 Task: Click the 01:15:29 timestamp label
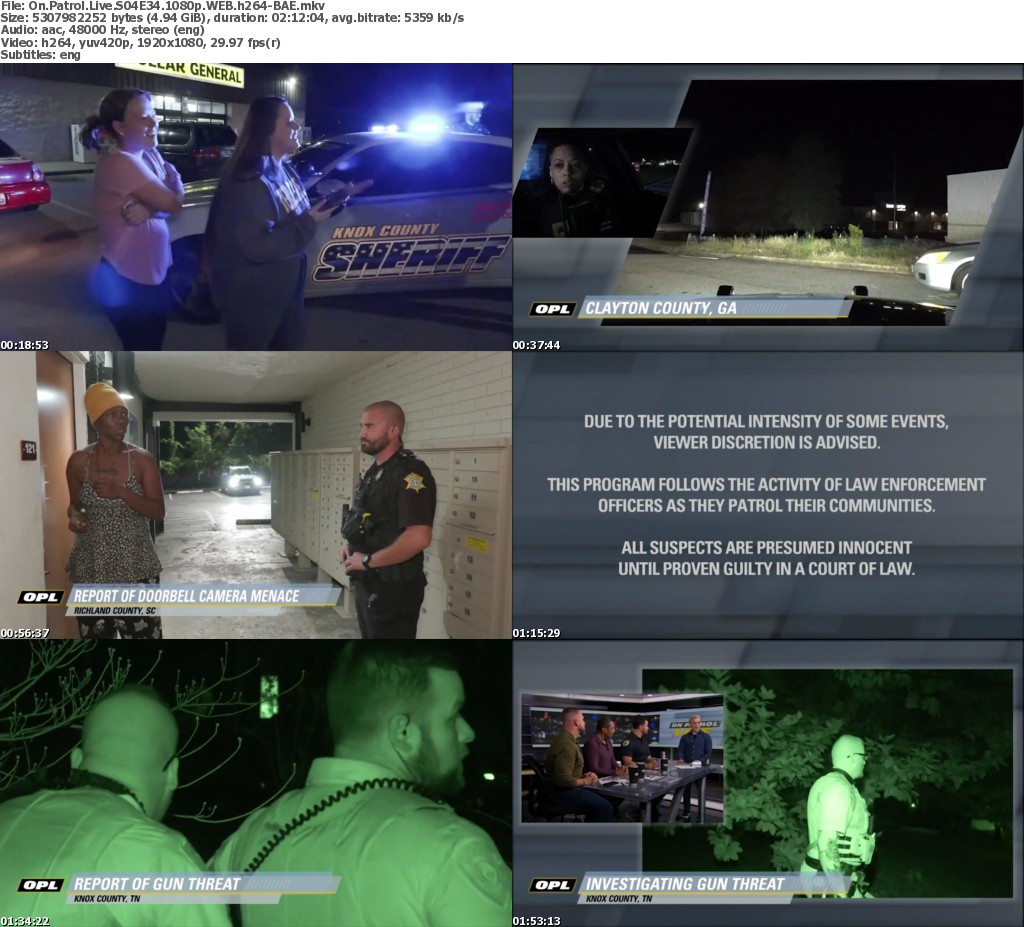click(x=536, y=633)
